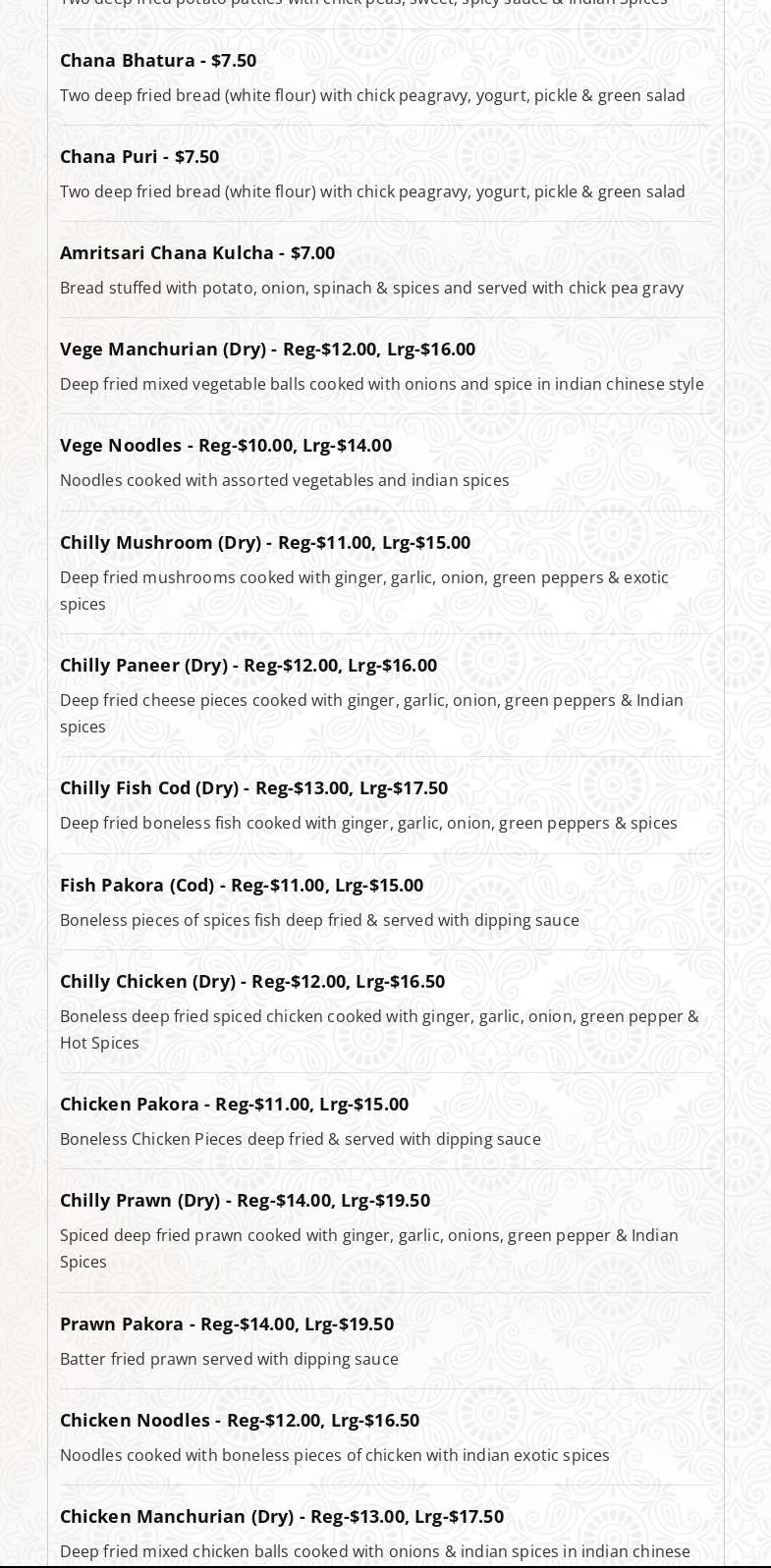Click the Amritsari Chana Kulcha item title
This screenshot has width=771, height=1568.
coord(197,252)
